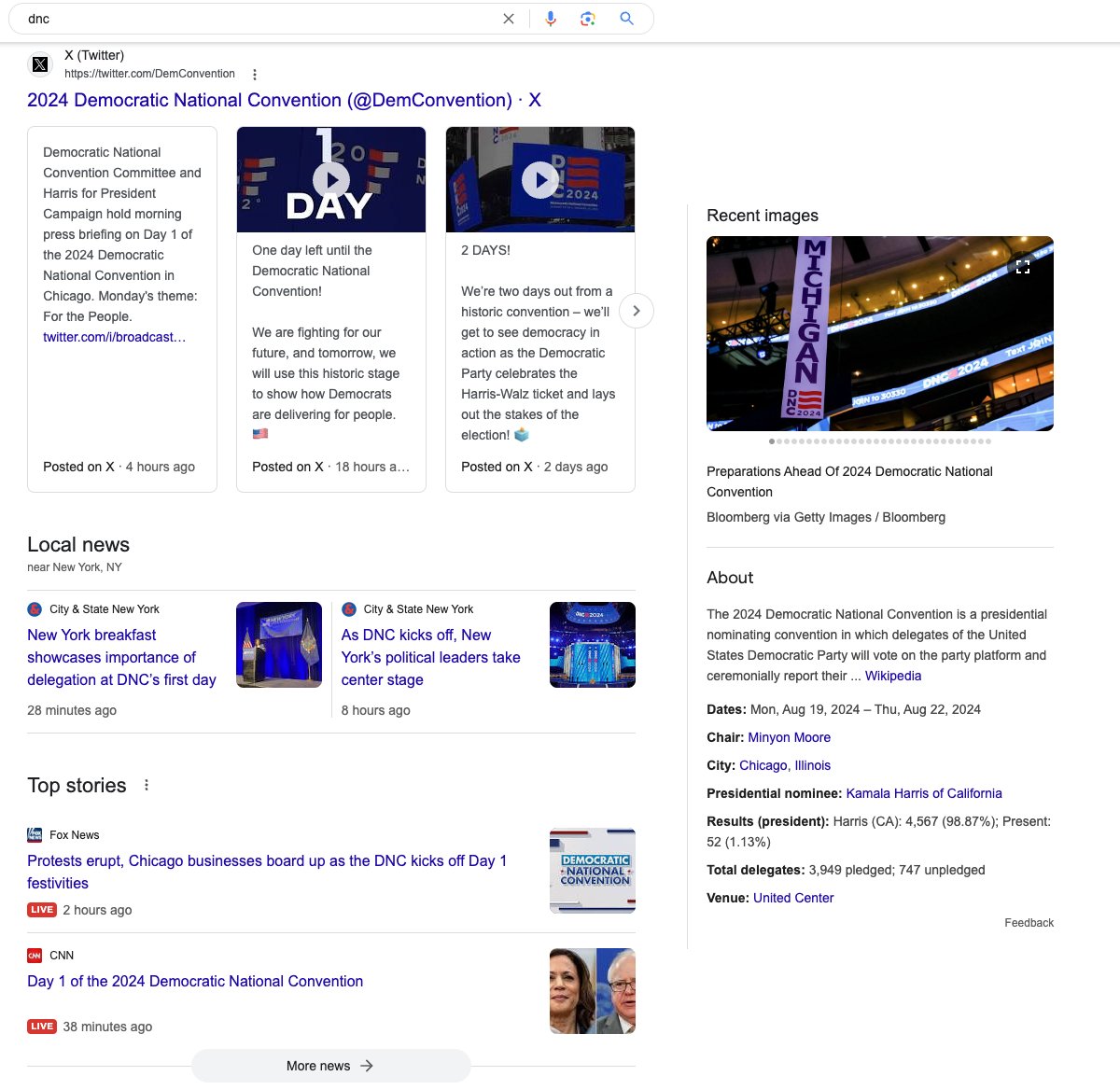Open the twitter.com/i/broadcast link in first post

point(114,337)
